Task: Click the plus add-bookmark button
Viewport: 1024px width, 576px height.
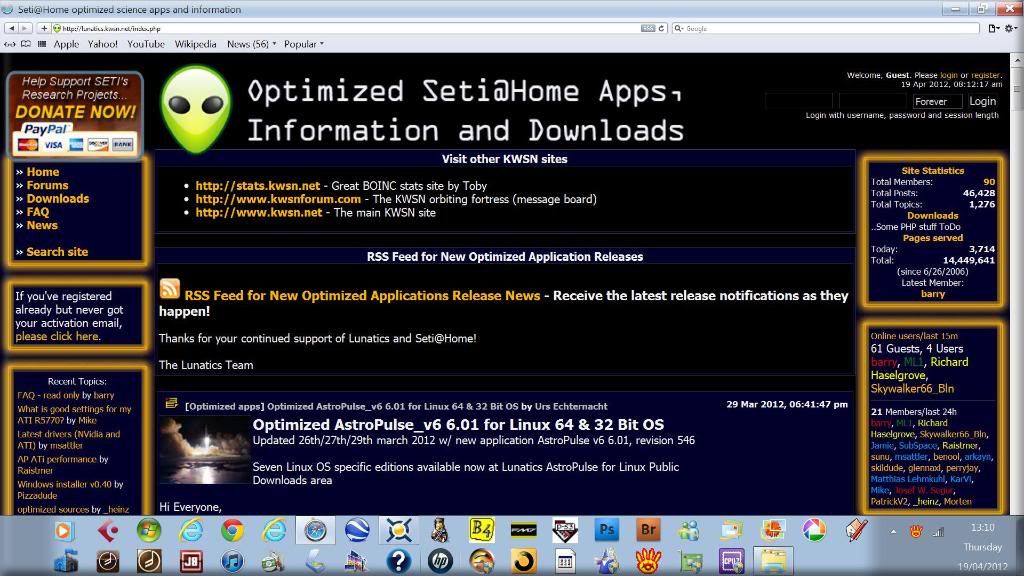Action: pos(44,28)
